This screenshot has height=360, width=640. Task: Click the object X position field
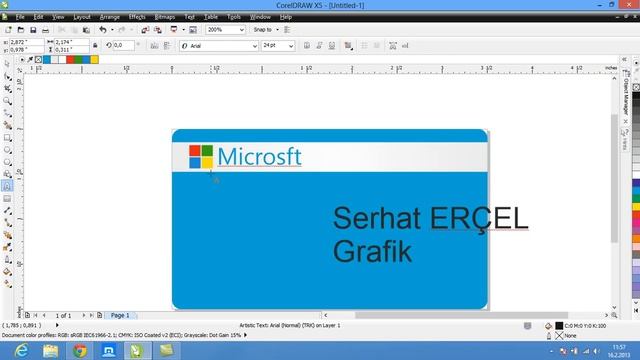coord(26,42)
